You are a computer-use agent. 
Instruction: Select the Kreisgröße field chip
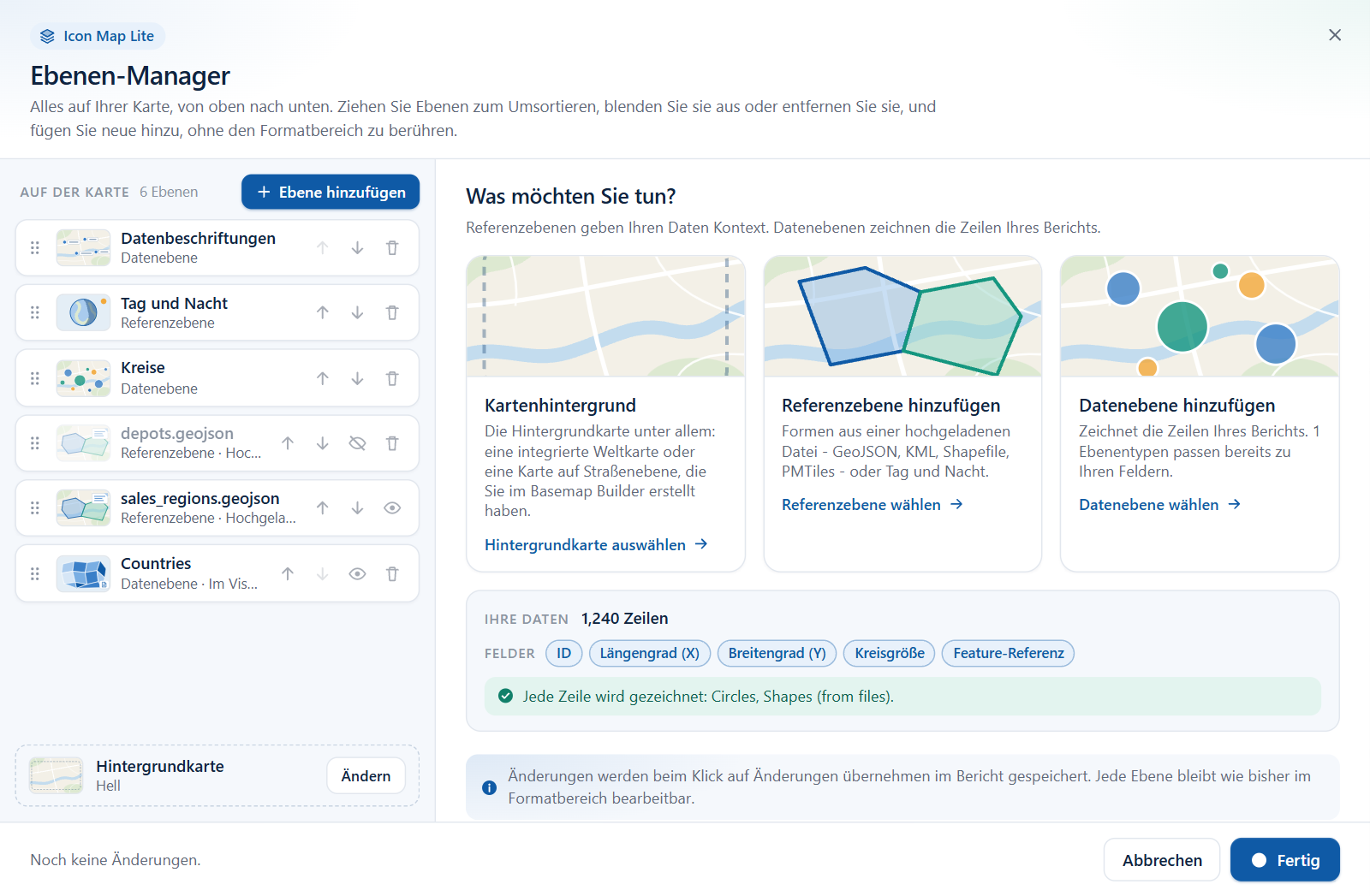[x=890, y=654]
